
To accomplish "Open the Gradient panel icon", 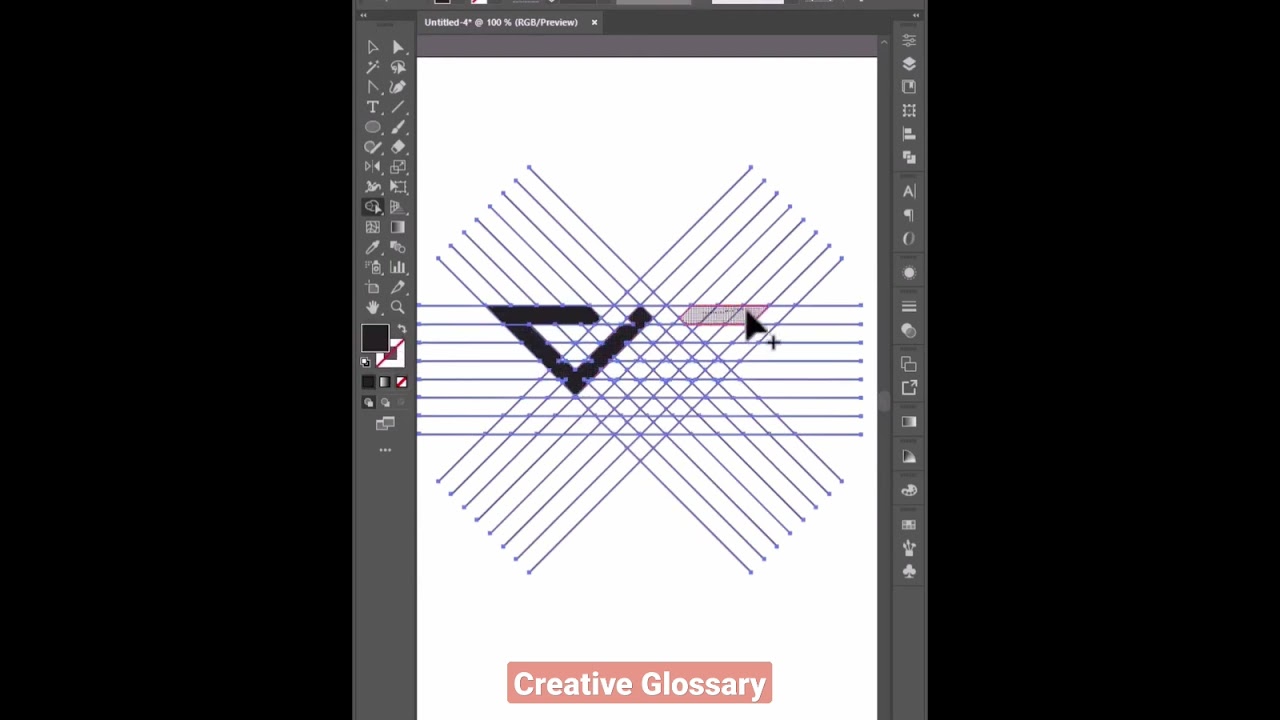I will [909, 422].
